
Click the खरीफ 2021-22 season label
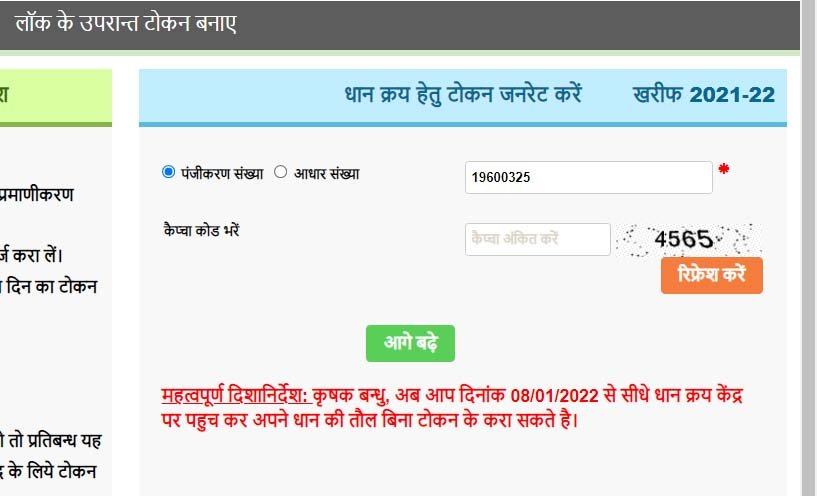[x=703, y=95]
